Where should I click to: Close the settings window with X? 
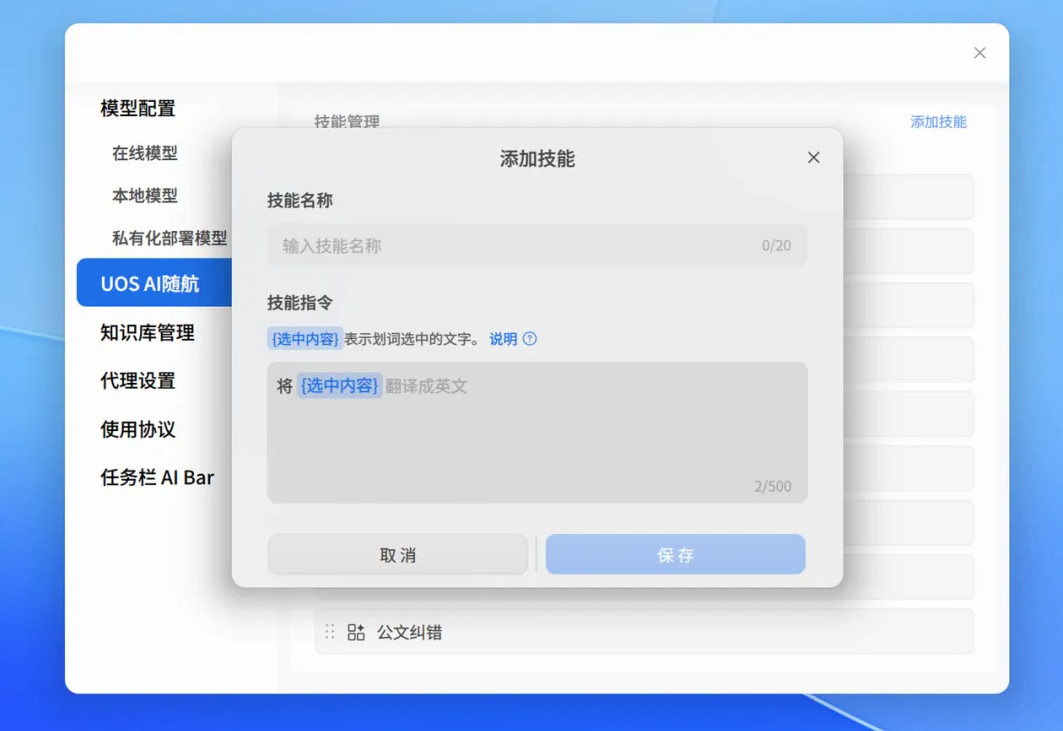[x=979, y=53]
